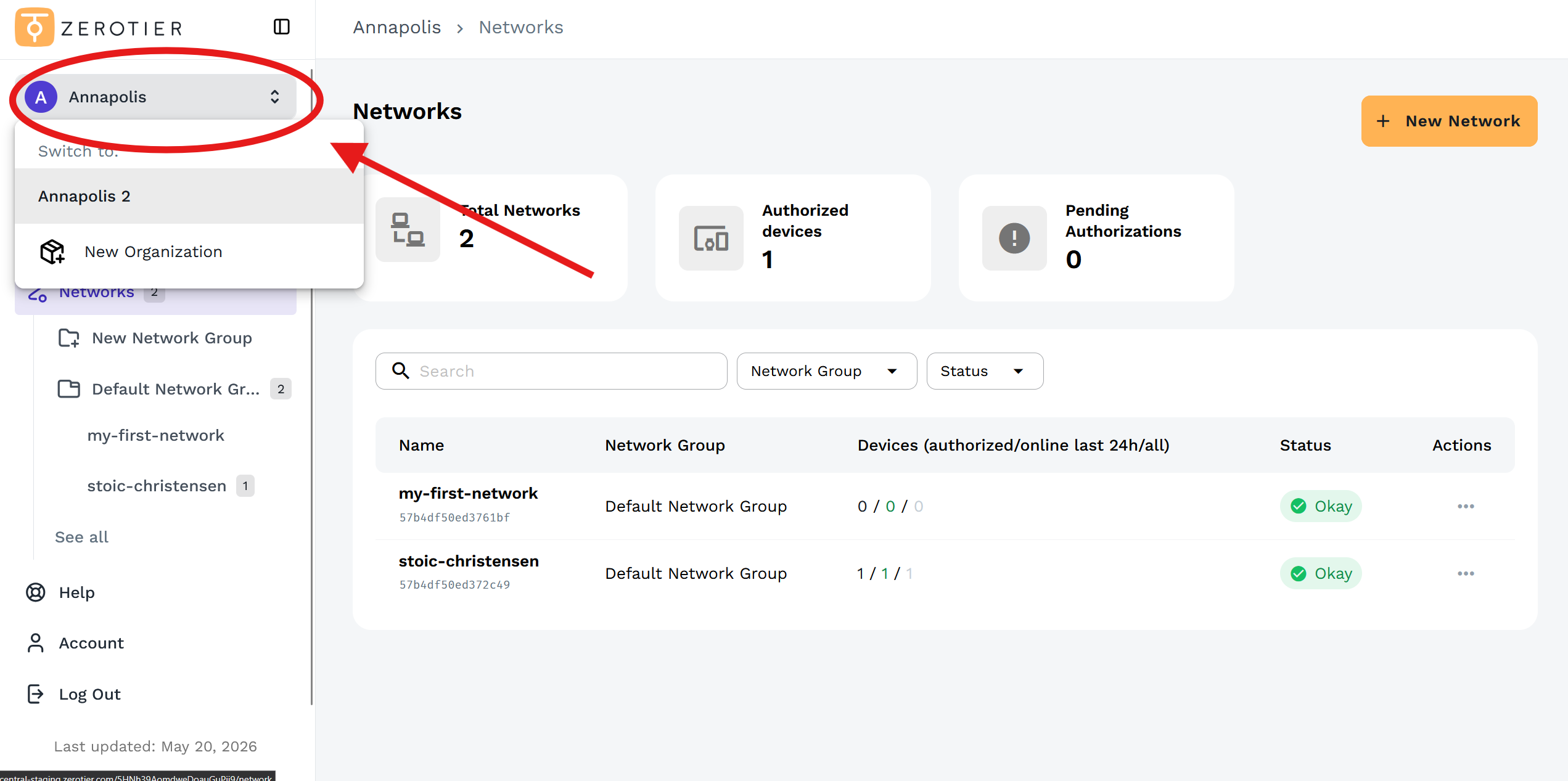Click the New Network button
This screenshot has width=1568, height=781.
(x=1449, y=121)
